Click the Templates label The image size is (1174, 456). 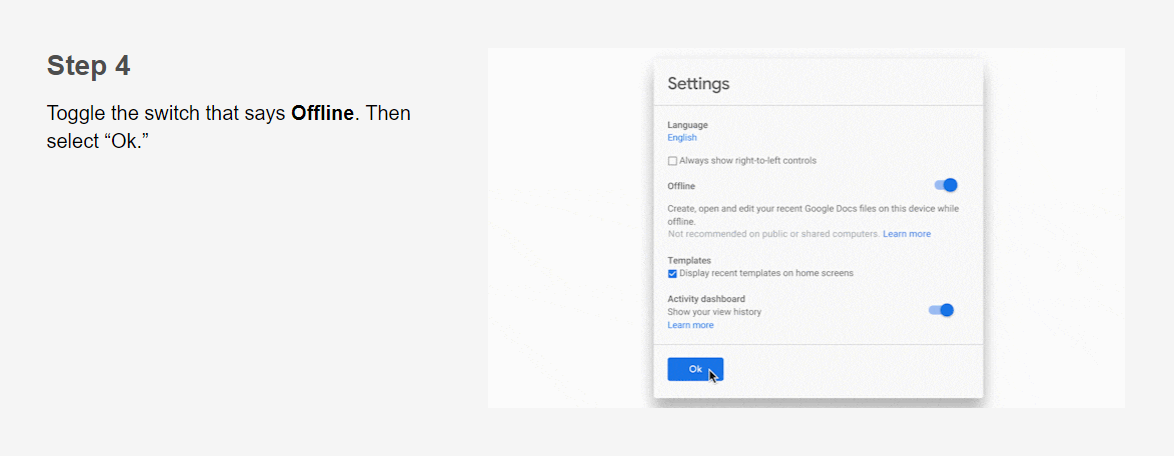point(689,261)
